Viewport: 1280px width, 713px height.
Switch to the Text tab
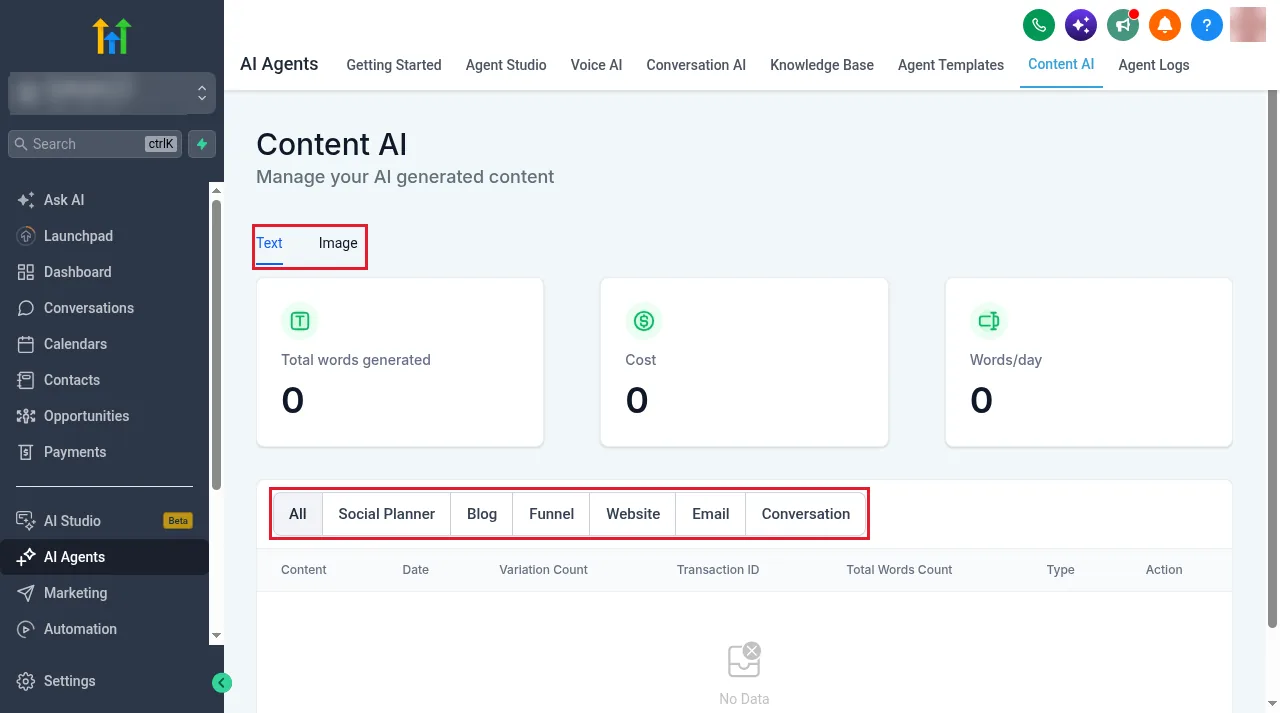[269, 243]
